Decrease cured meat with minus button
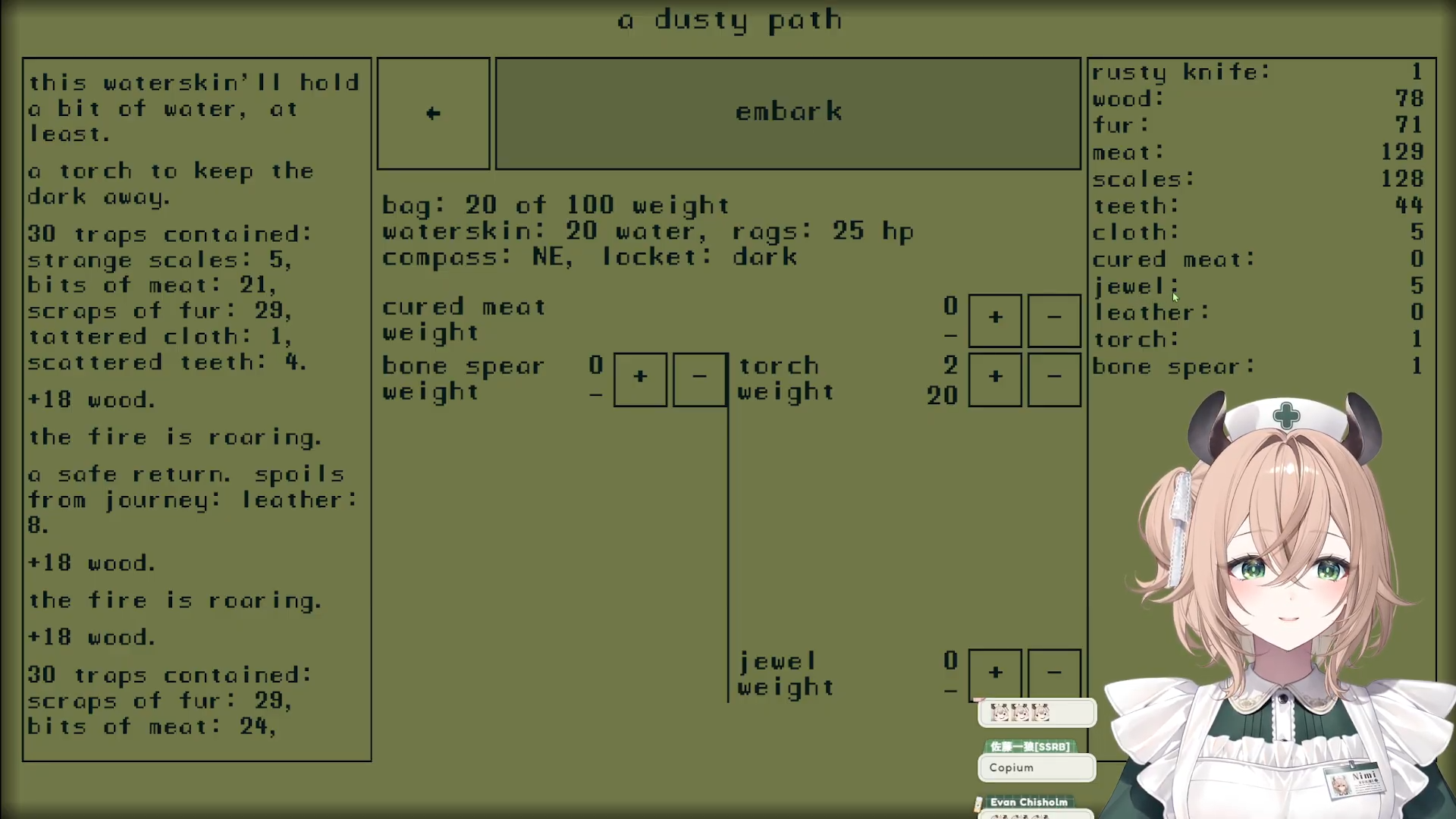The width and height of the screenshot is (1456, 819). (1054, 319)
